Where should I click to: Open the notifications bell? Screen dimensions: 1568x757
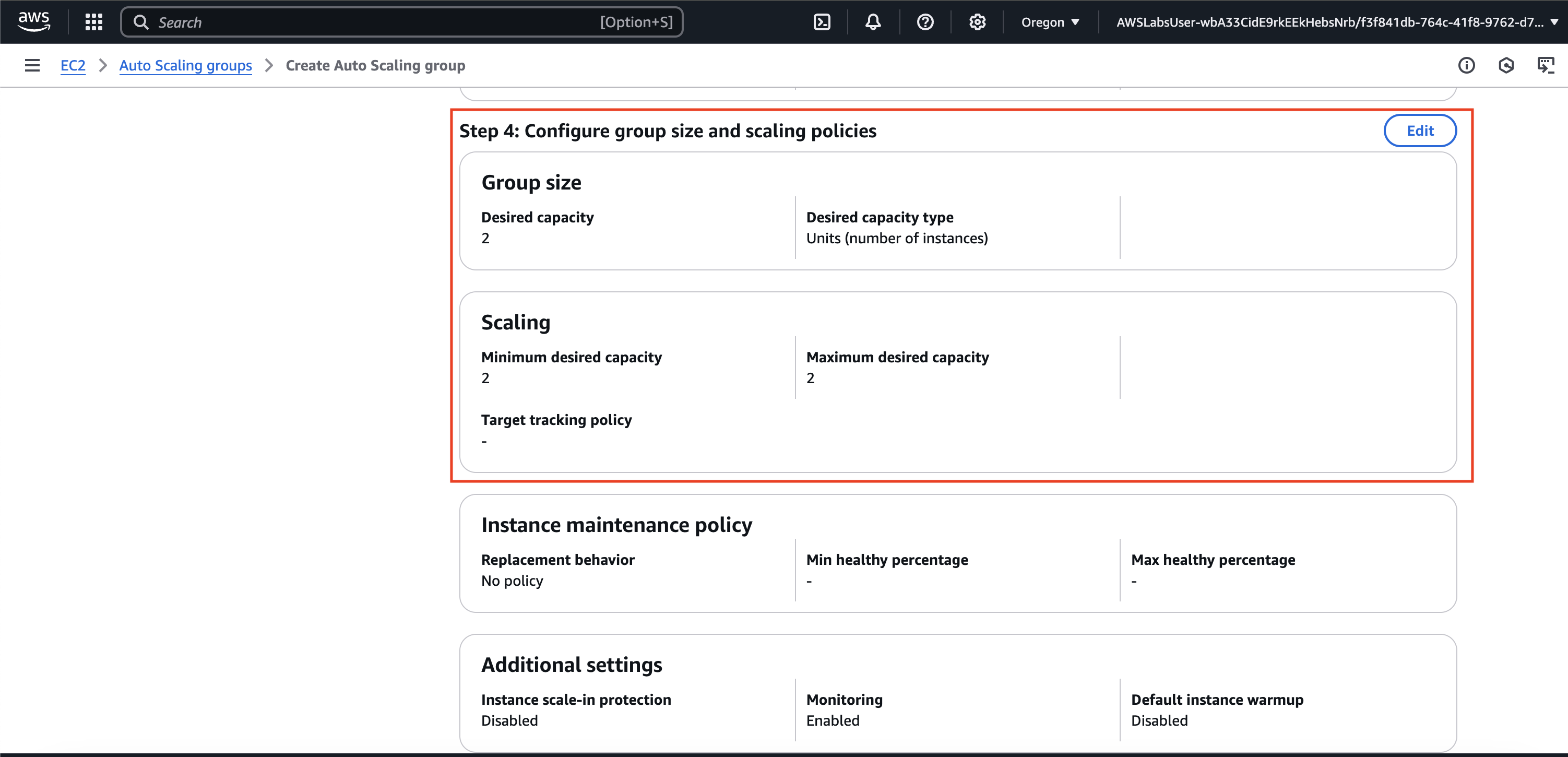click(873, 22)
